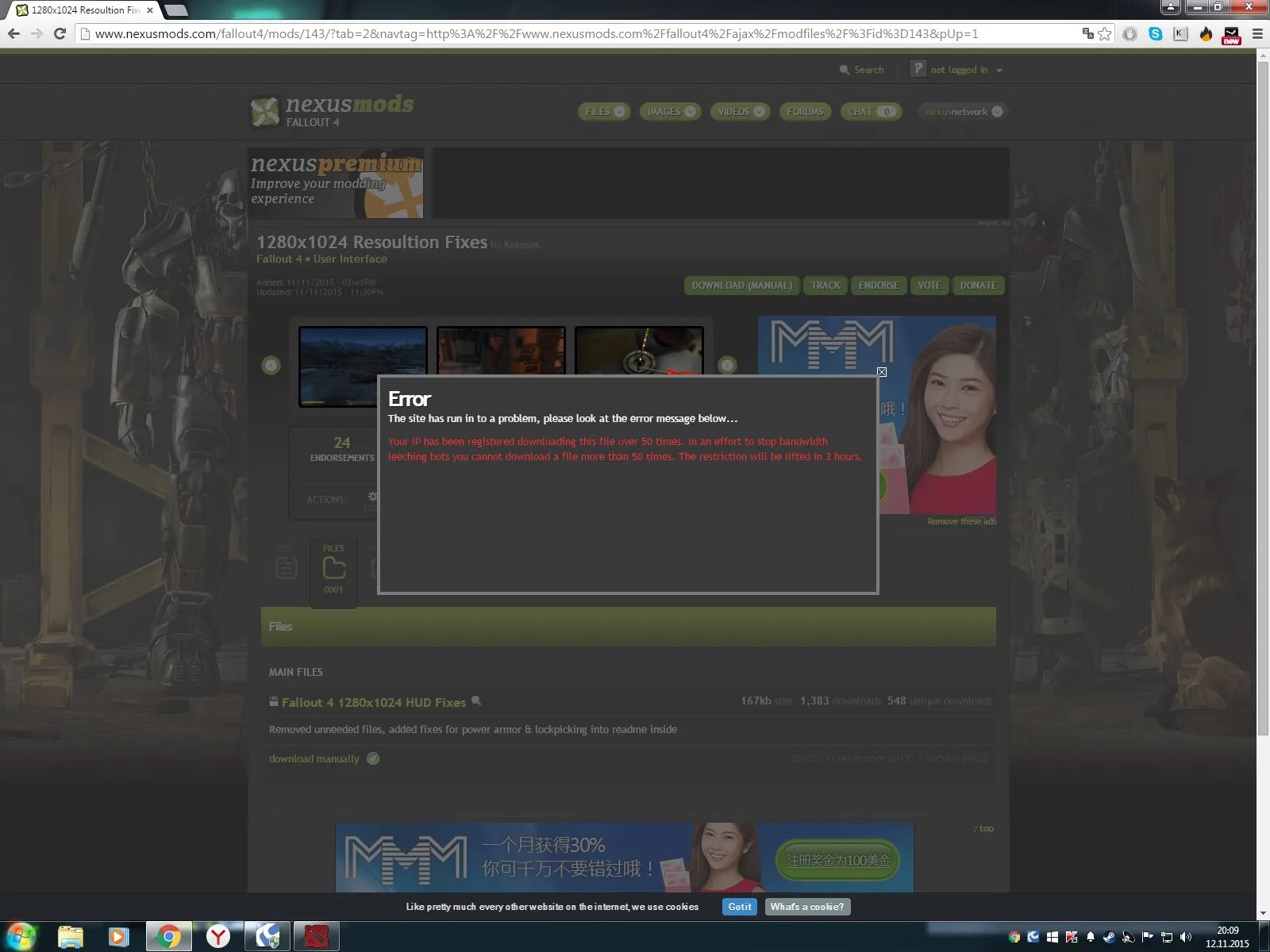Click the Chrome taskbar icon
The width and height of the screenshot is (1270, 952).
pyautogui.click(x=168, y=937)
